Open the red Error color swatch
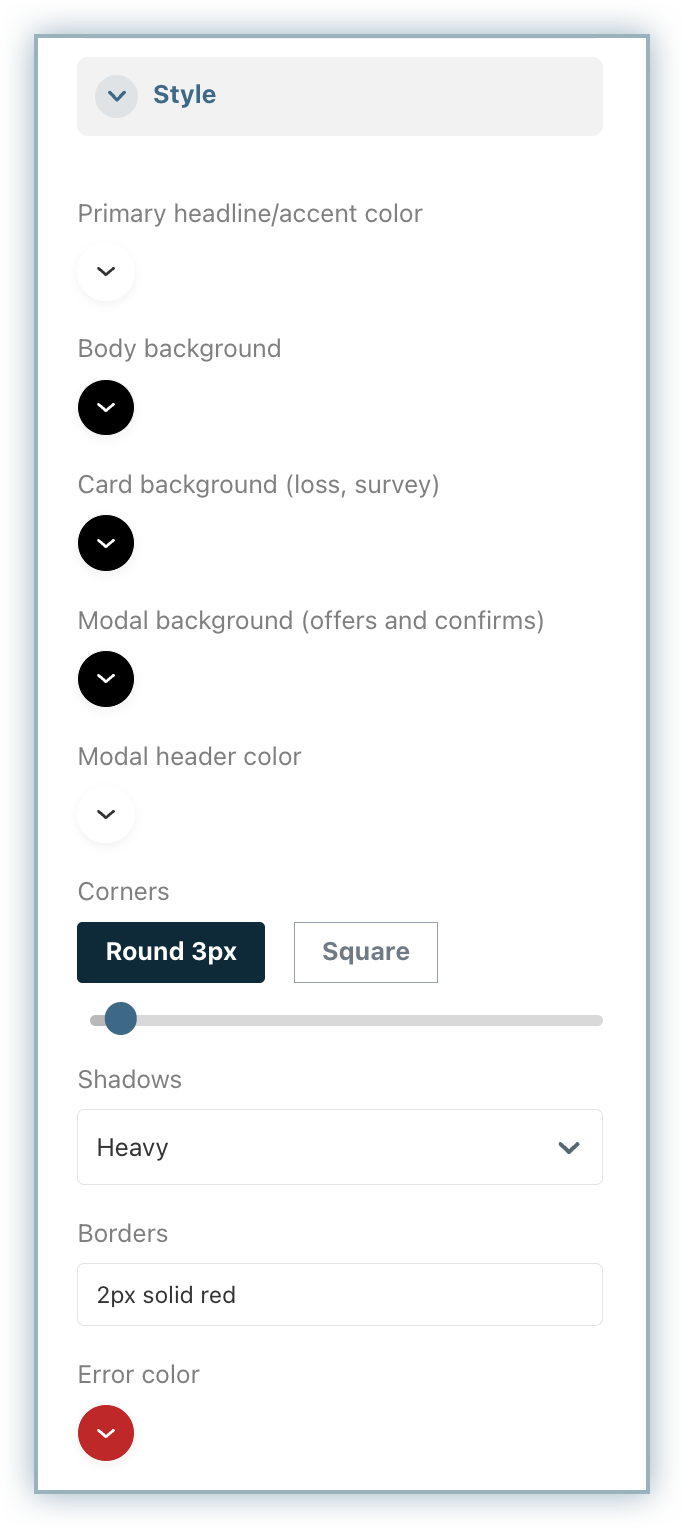The height and width of the screenshot is (1528, 684). (106, 1433)
